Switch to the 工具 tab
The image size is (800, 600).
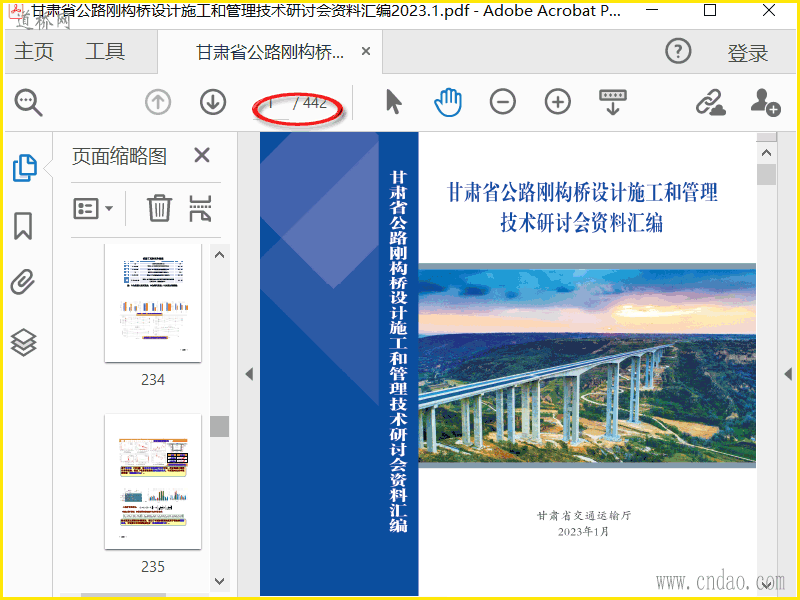coord(105,51)
